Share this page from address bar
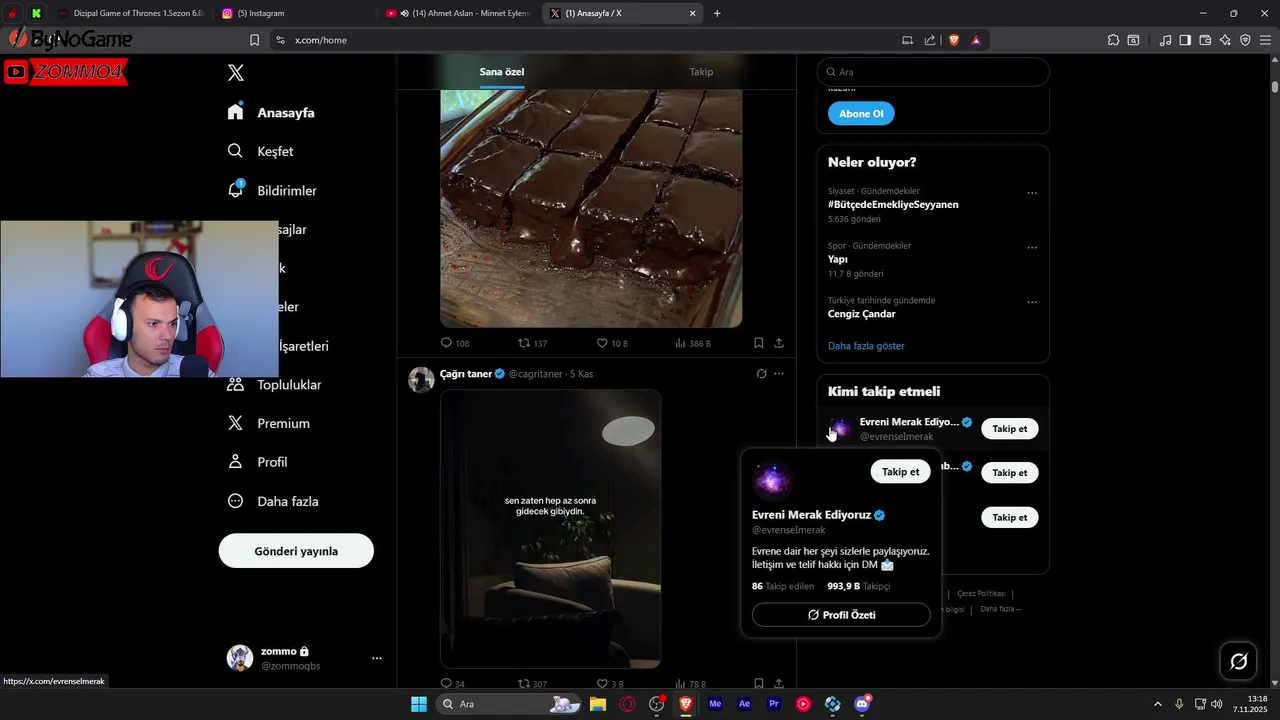Image resolution: width=1280 pixels, height=720 pixels. [930, 40]
